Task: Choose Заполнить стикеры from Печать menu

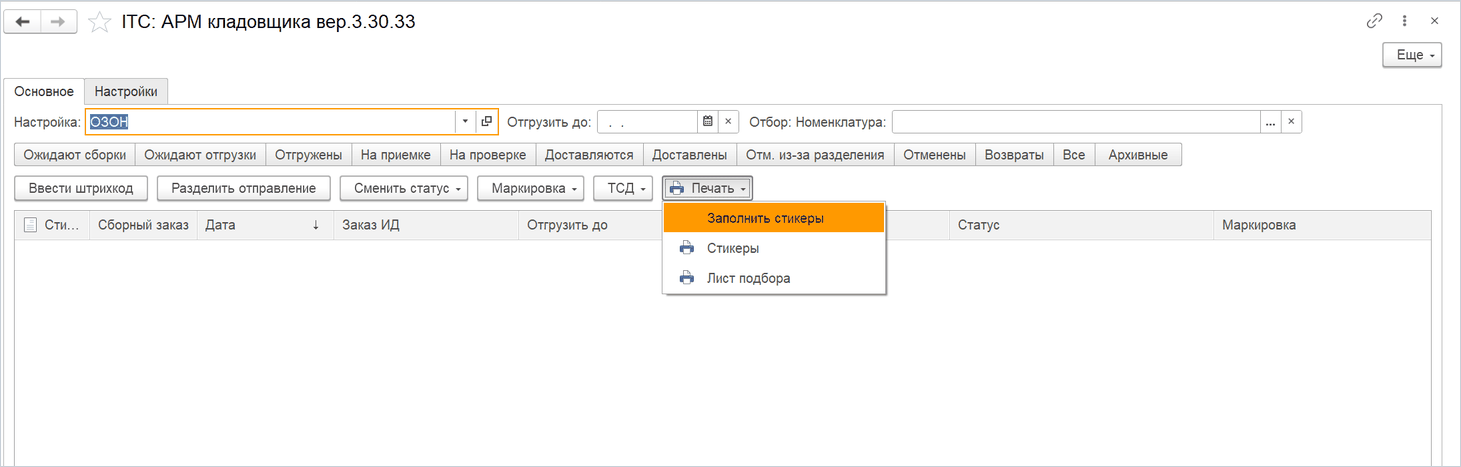Action: (x=774, y=218)
